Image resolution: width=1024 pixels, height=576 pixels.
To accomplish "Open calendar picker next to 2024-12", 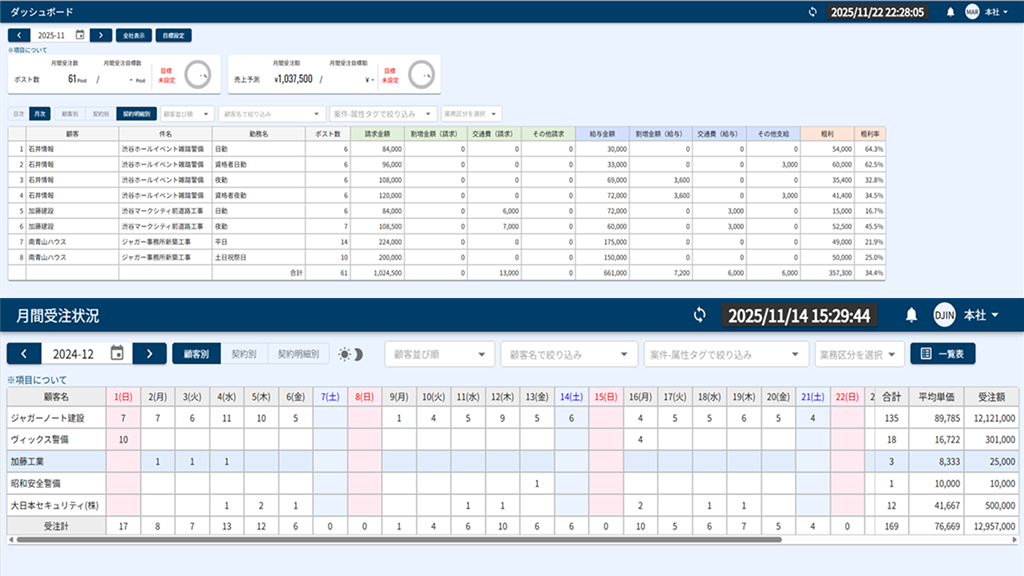I will pos(117,353).
